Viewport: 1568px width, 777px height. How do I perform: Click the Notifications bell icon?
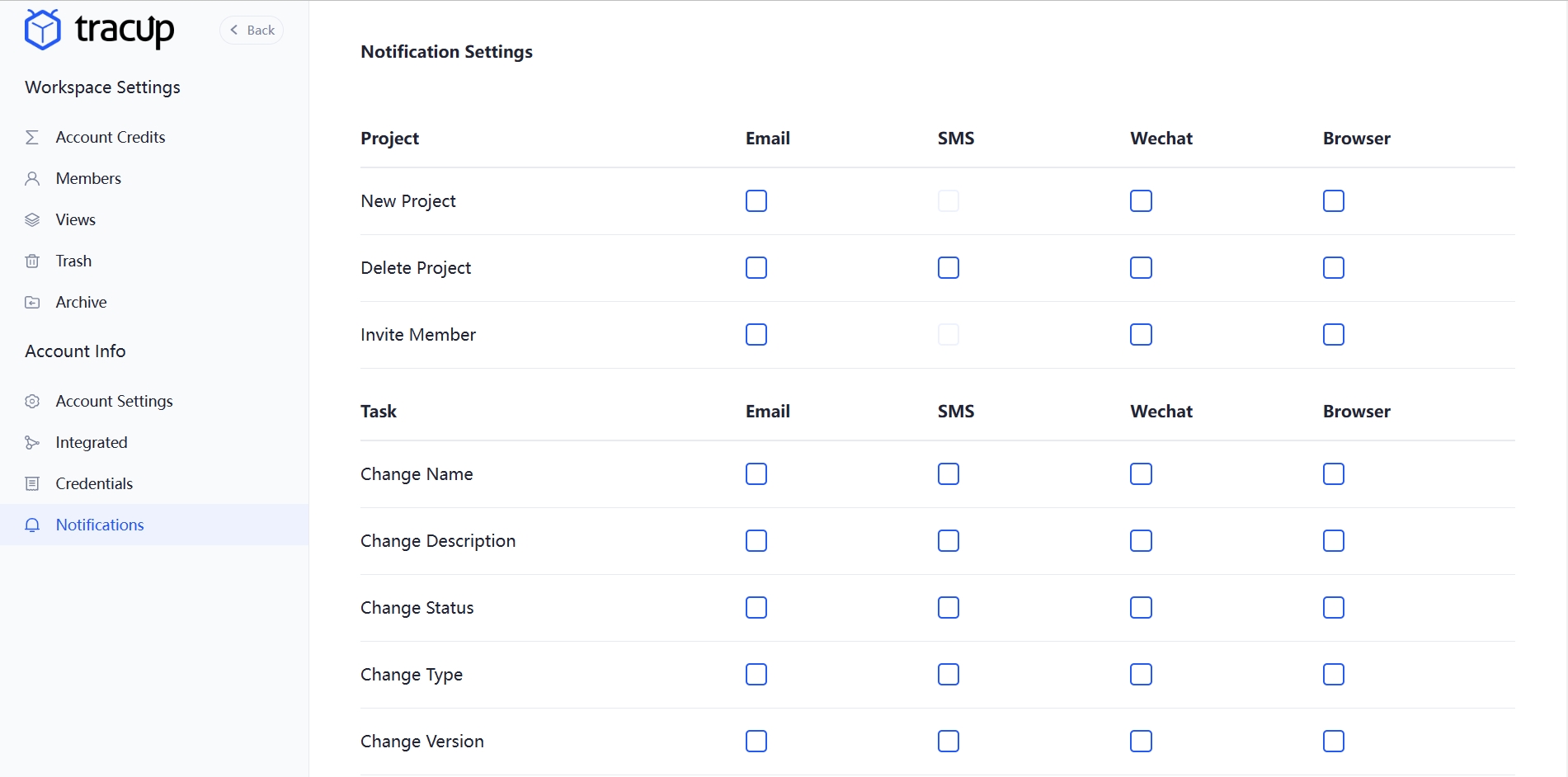pos(32,525)
